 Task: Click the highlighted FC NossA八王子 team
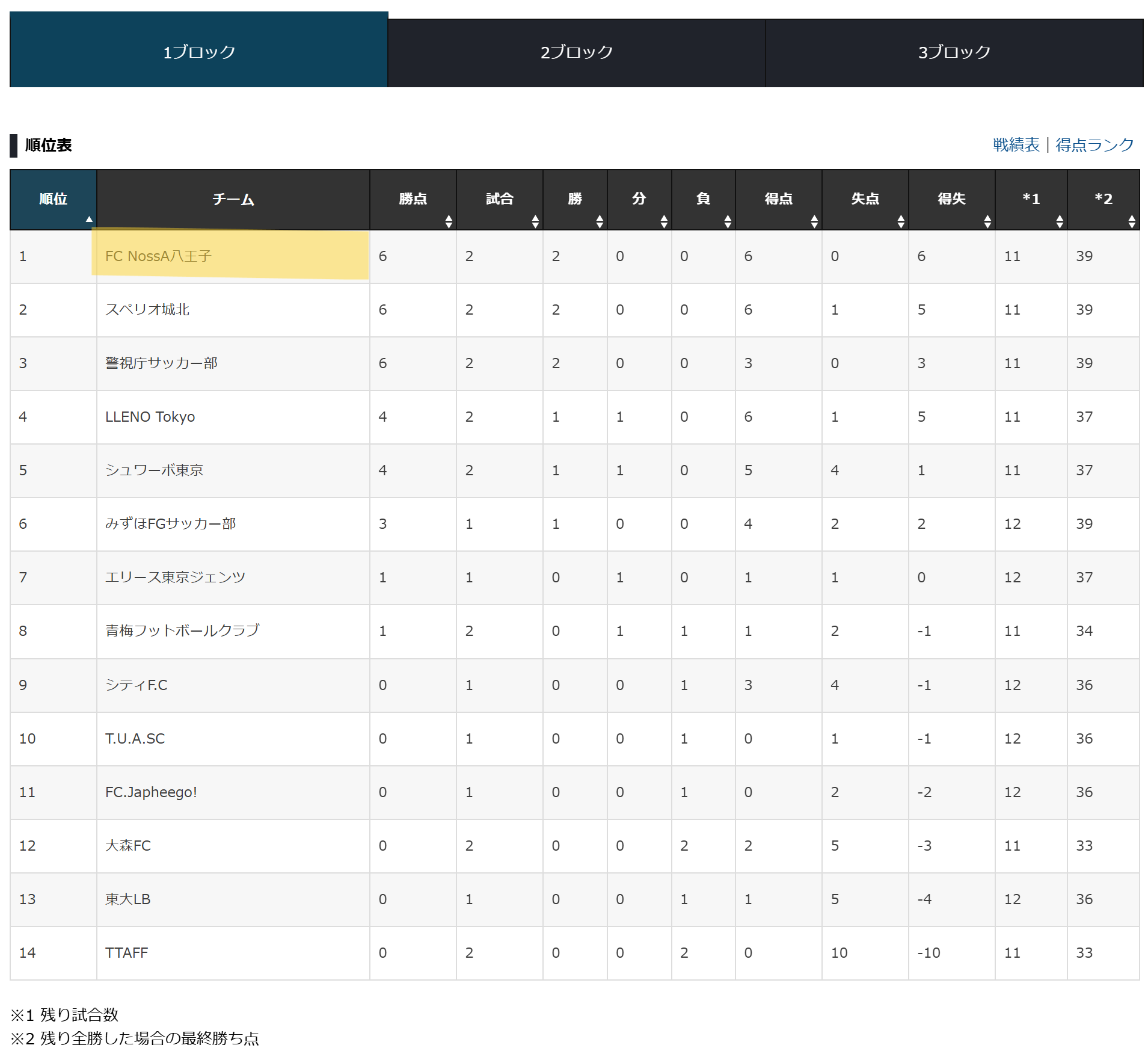[x=158, y=256]
